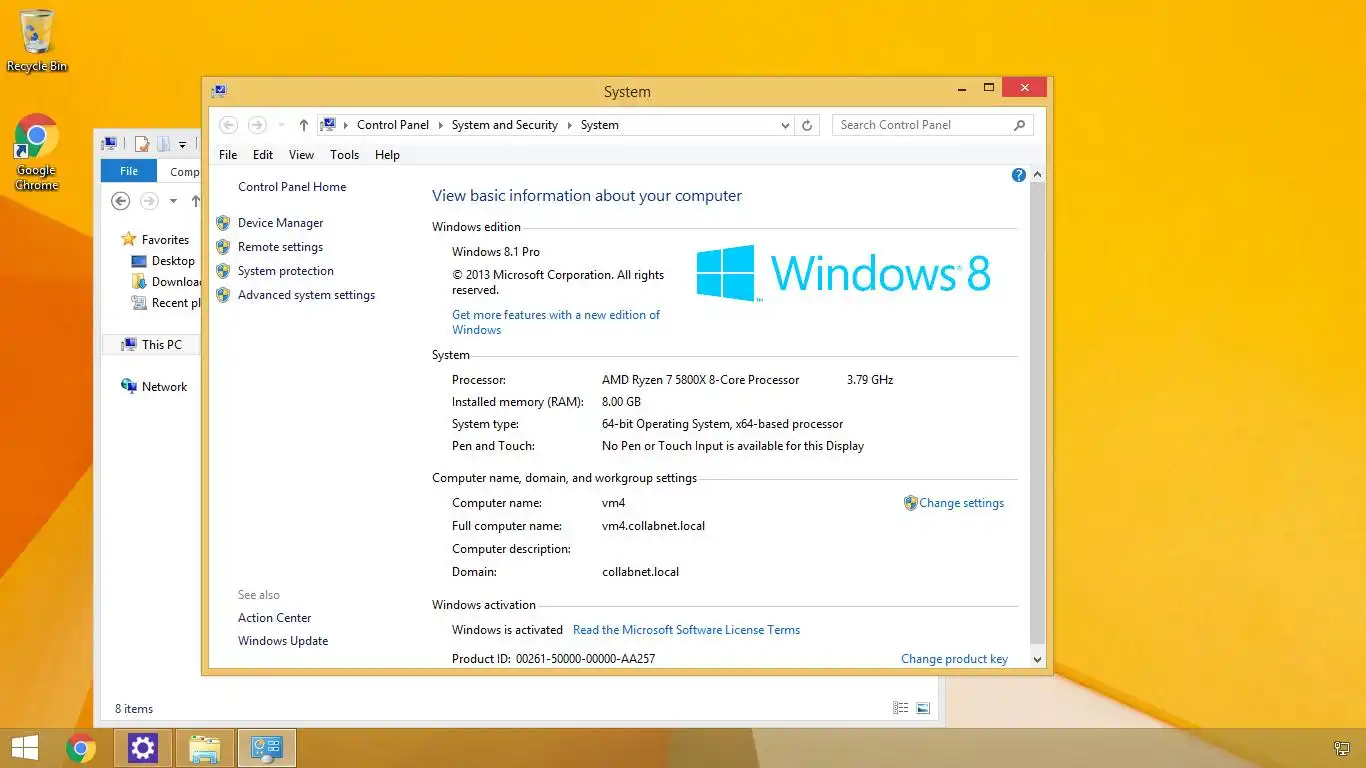Click Change product key
The width and height of the screenshot is (1366, 768).
pyautogui.click(x=954, y=659)
